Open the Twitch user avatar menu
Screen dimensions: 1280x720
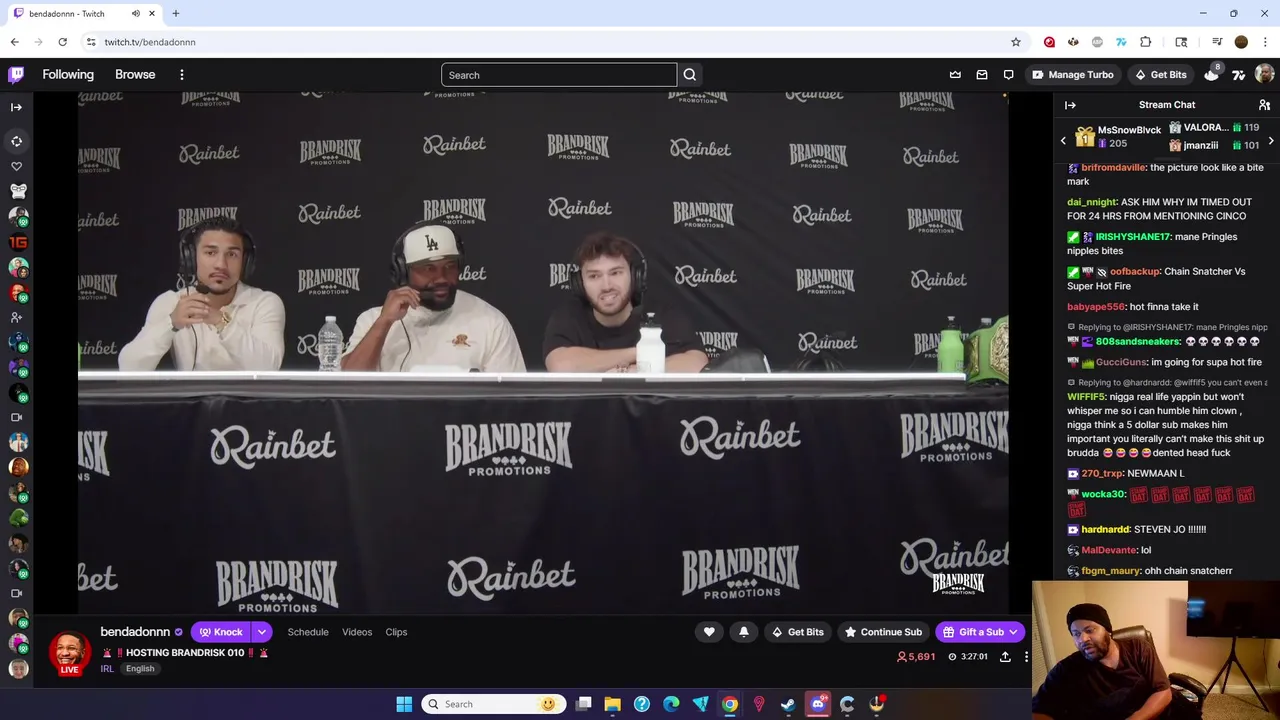(1264, 75)
